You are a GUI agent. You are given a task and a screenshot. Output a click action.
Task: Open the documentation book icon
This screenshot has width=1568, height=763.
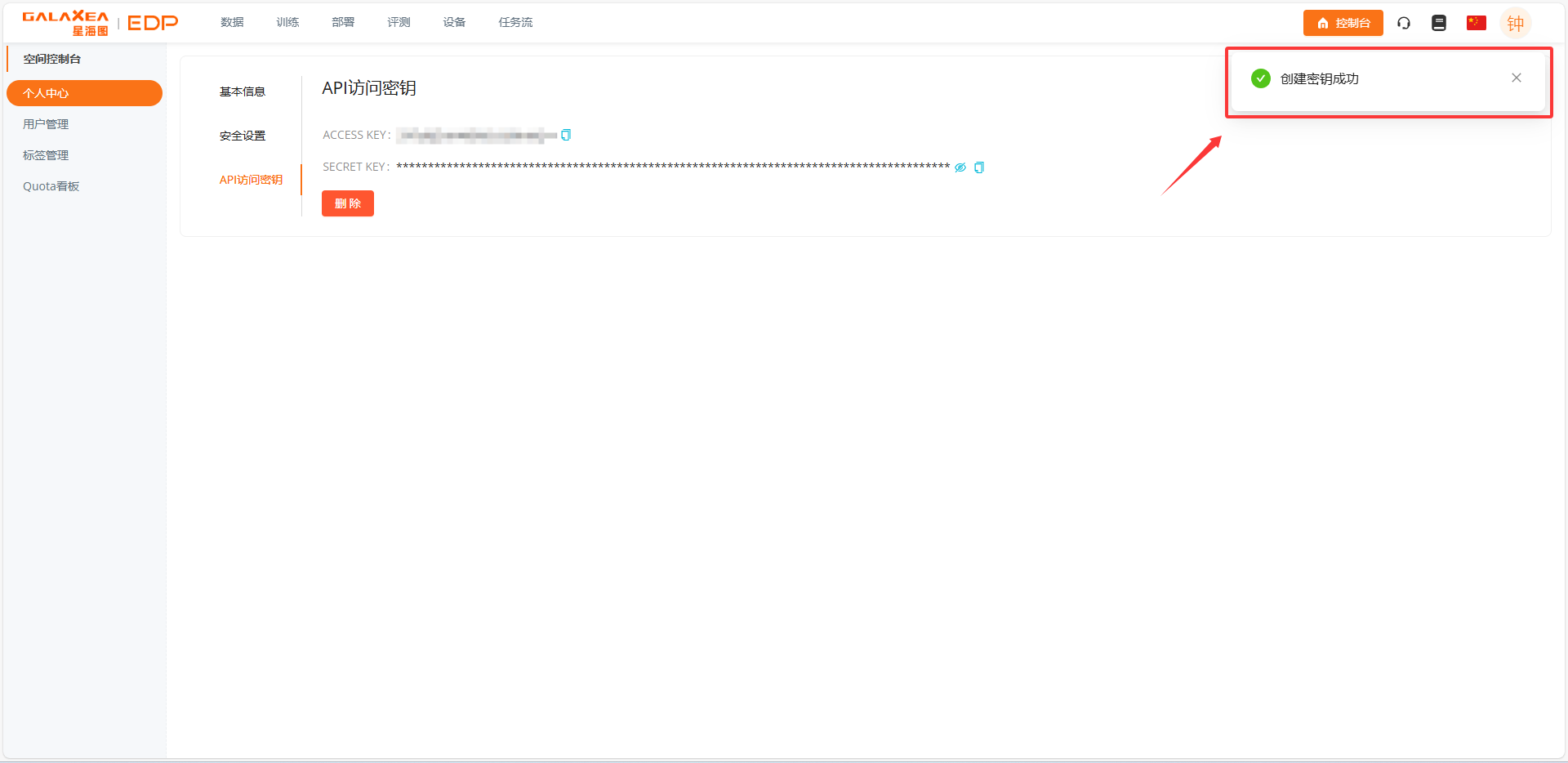(1439, 23)
